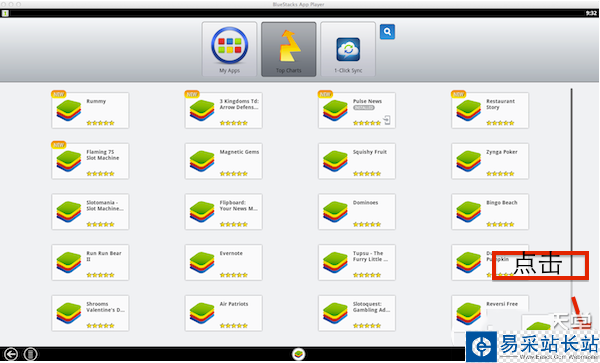The width and height of the screenshot is (600, 363).
Task: Click the blue search magnifier icon
Action: coord(387,32)
